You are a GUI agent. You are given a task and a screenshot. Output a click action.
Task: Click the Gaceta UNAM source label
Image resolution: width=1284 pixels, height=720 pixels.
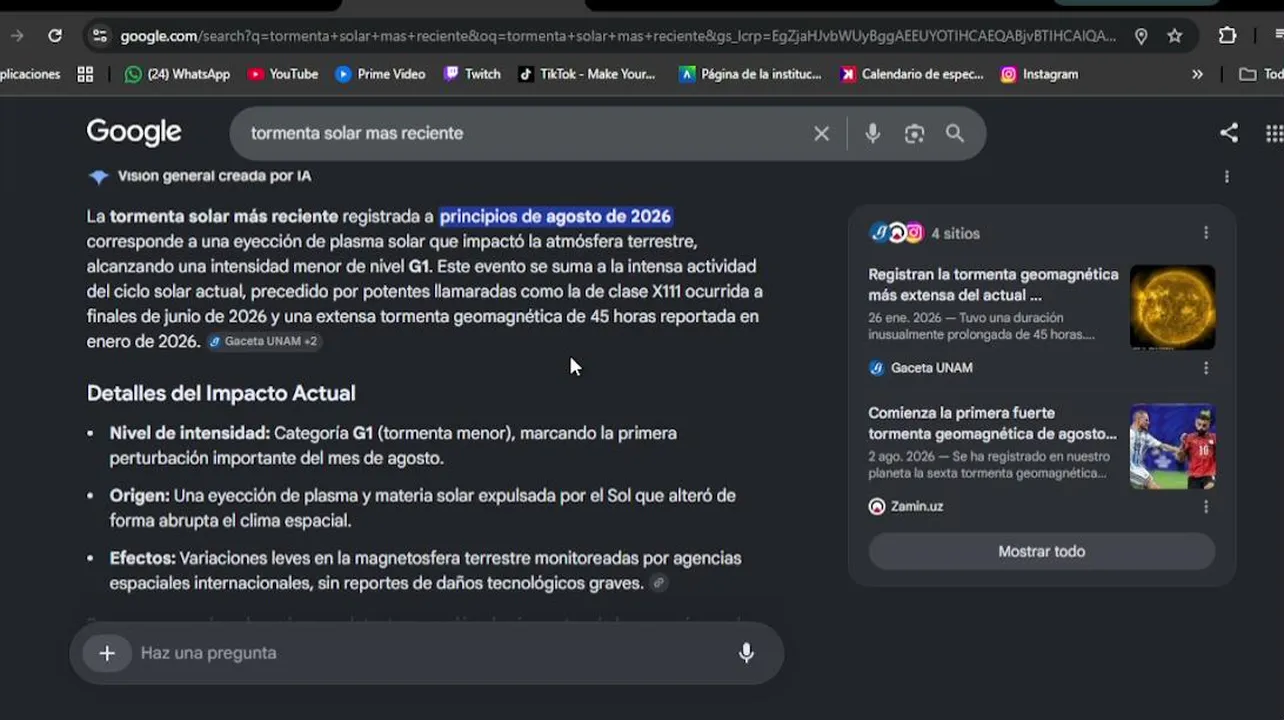click(921, 368)
